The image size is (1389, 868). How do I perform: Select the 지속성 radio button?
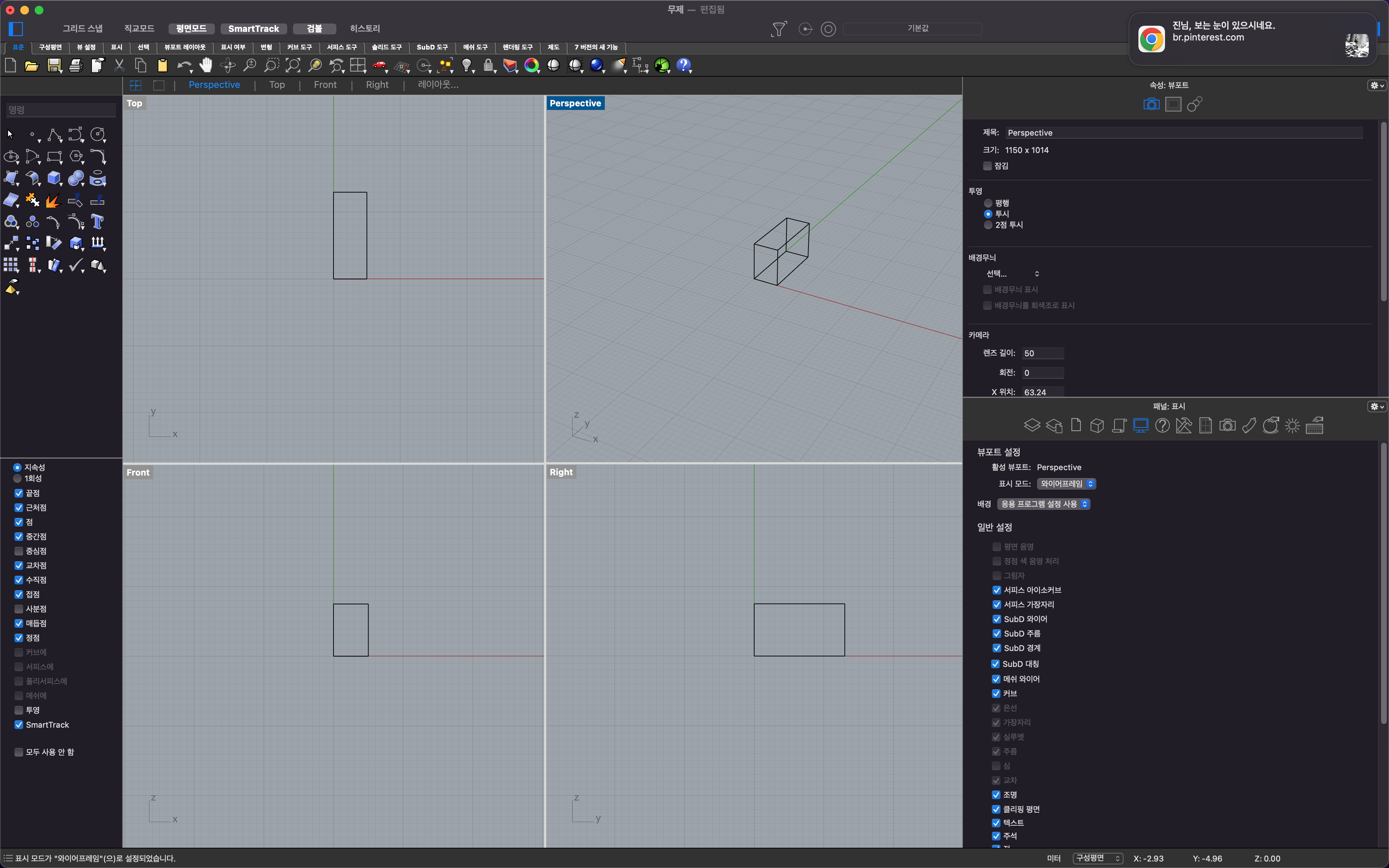(17, 467)
